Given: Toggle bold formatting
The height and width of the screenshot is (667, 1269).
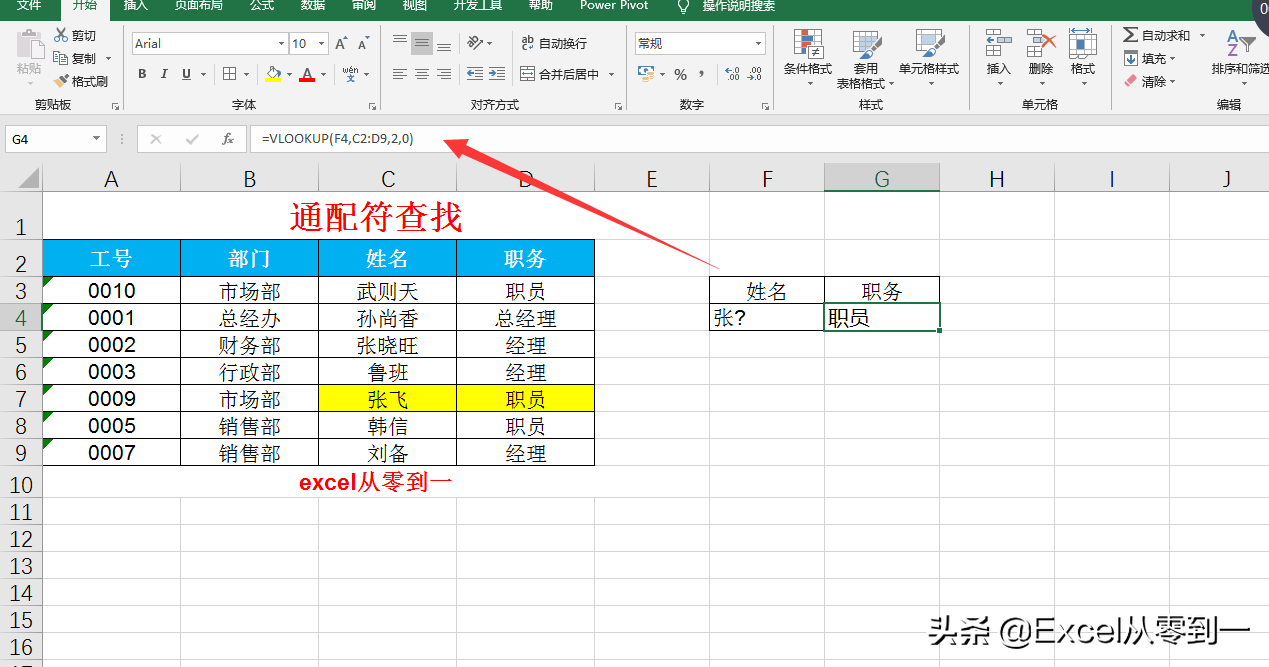Looking at the screenshot, I should [142, 74].
